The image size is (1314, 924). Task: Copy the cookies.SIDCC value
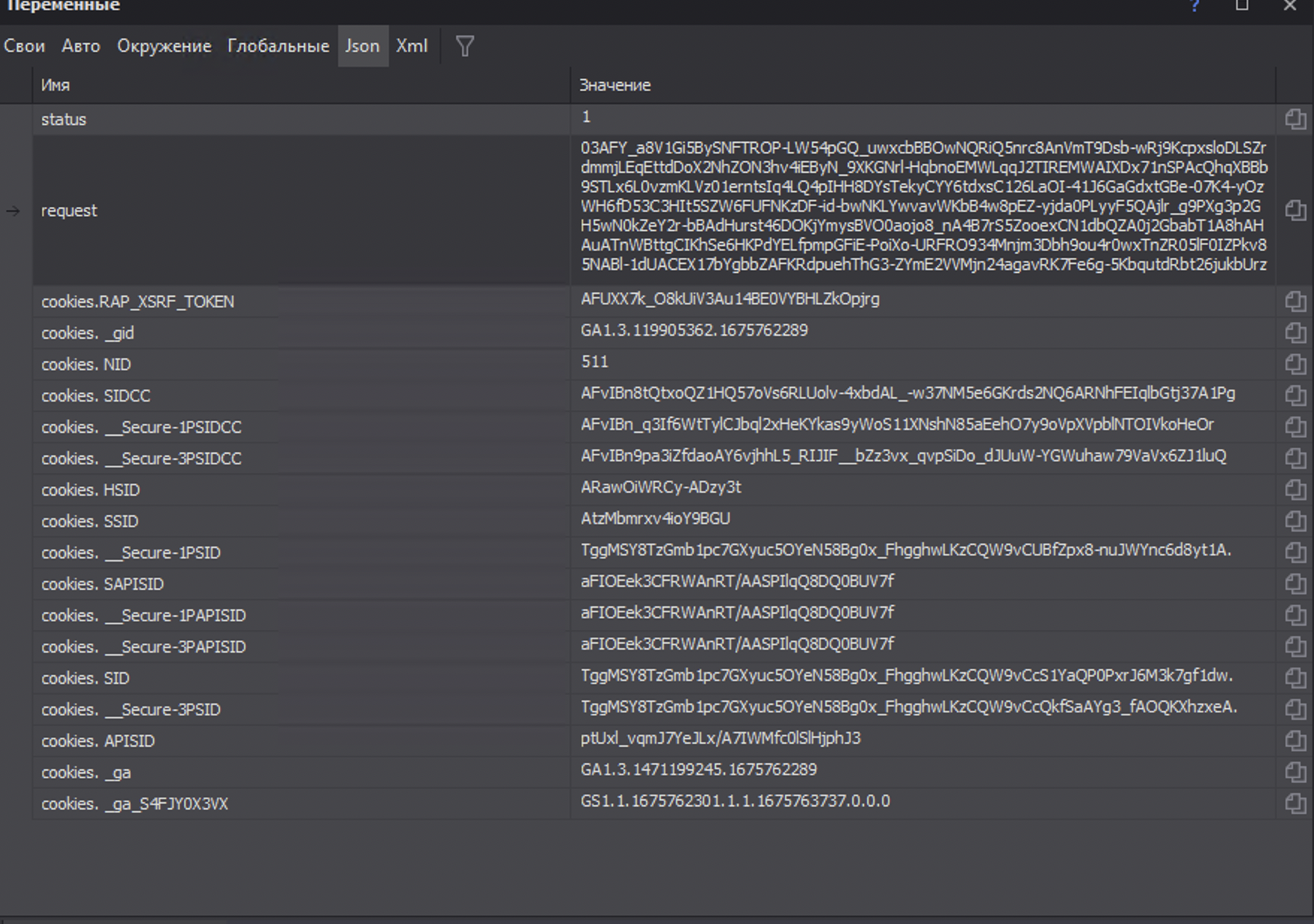tap(1295, 395)
